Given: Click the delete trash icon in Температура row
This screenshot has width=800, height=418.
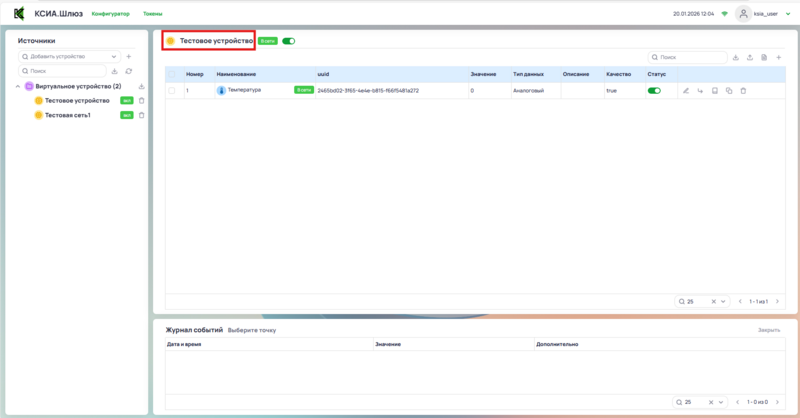Looking at the screenshot, I should [x=743, y=91].
